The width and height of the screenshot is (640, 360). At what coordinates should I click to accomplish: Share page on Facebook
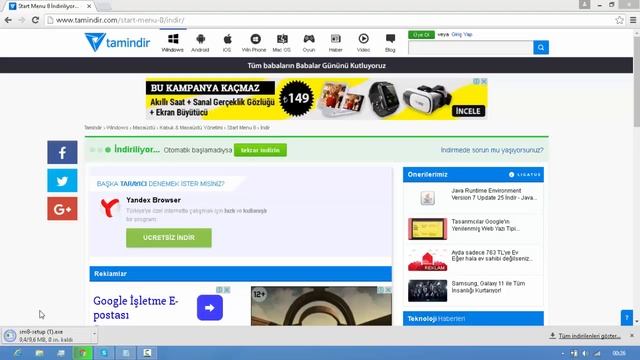coord(62,152)
